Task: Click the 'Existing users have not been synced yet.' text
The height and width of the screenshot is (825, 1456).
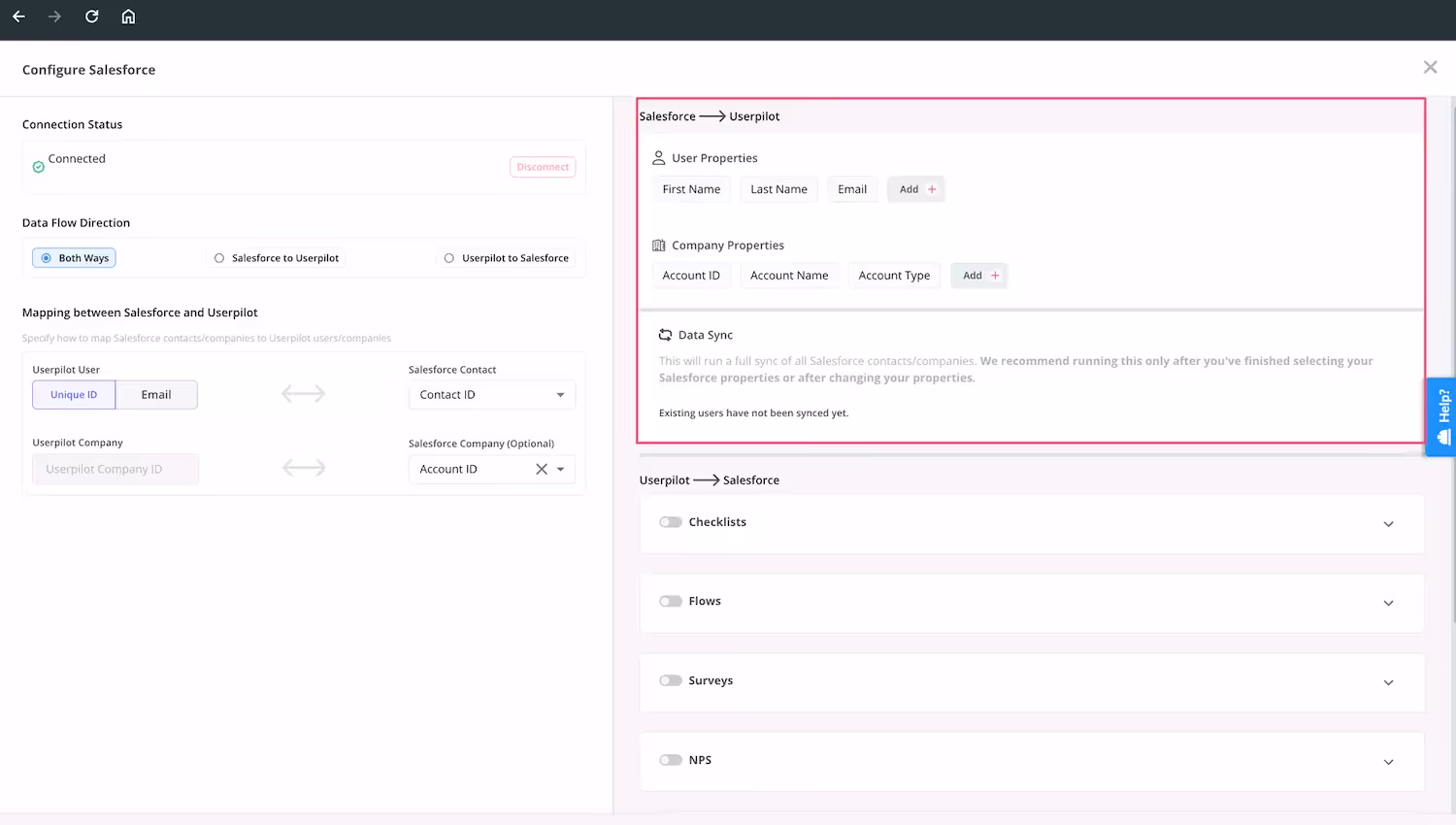Action: tap(753, 413)
